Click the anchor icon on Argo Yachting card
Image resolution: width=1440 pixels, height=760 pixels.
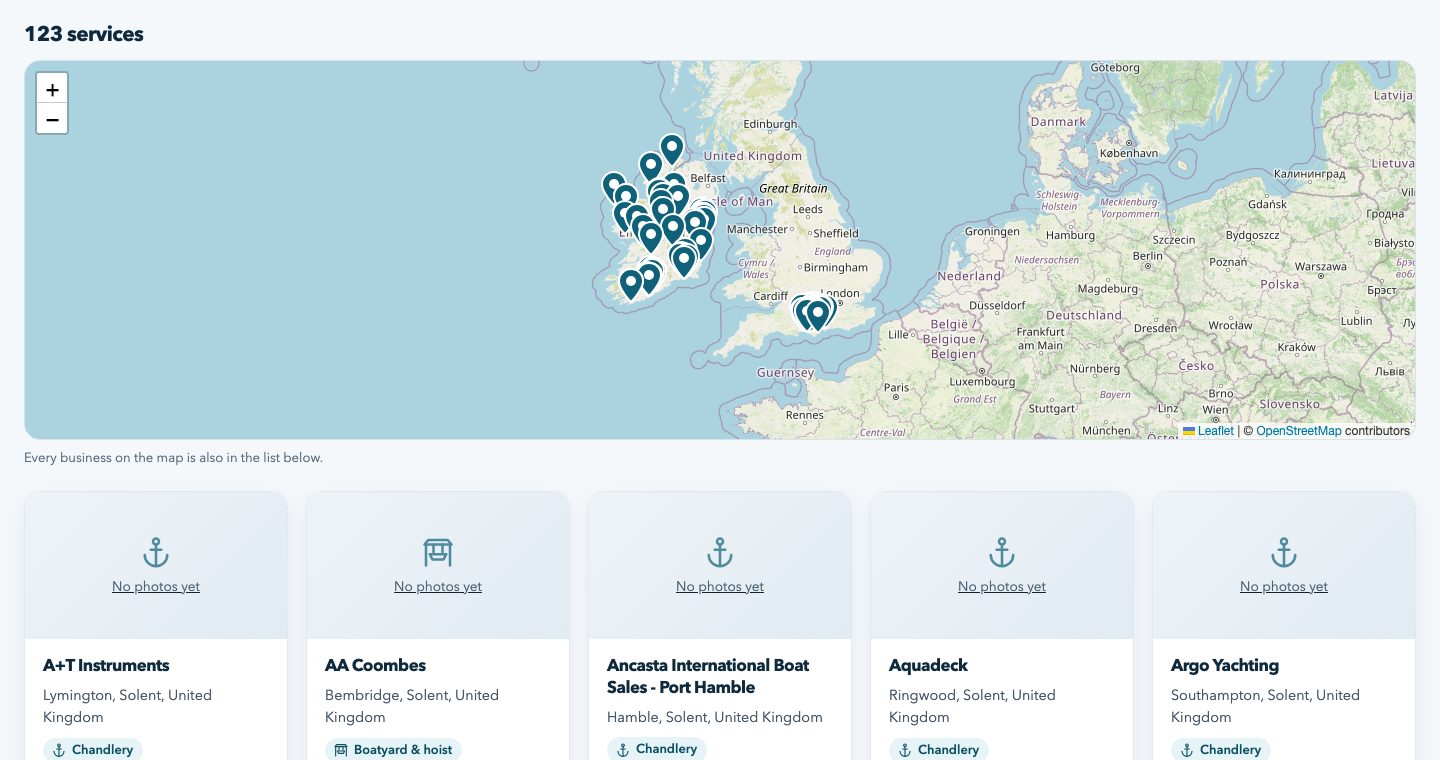pos(1284,552)
